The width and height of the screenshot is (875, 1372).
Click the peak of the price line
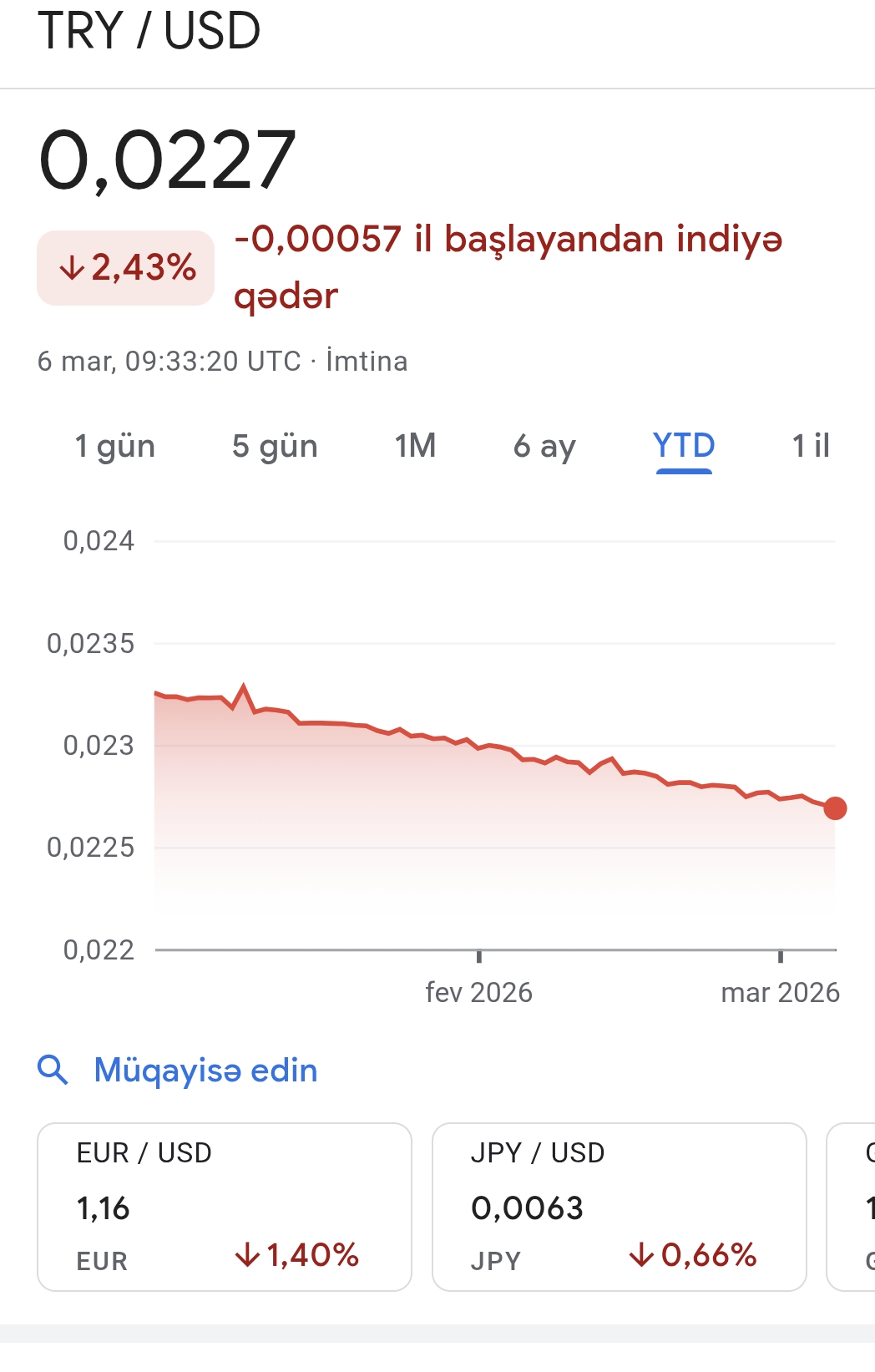pos(244,686)
